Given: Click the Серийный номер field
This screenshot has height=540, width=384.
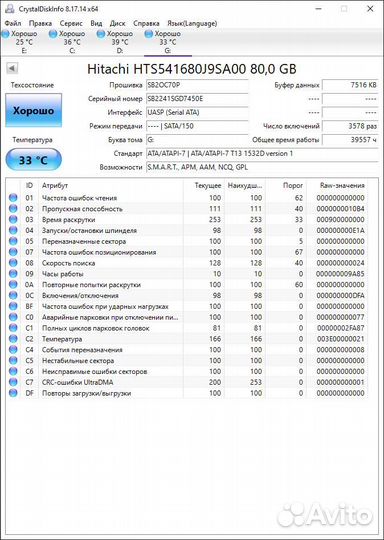Looking at the screenshot, I should (x=197, y=99).
